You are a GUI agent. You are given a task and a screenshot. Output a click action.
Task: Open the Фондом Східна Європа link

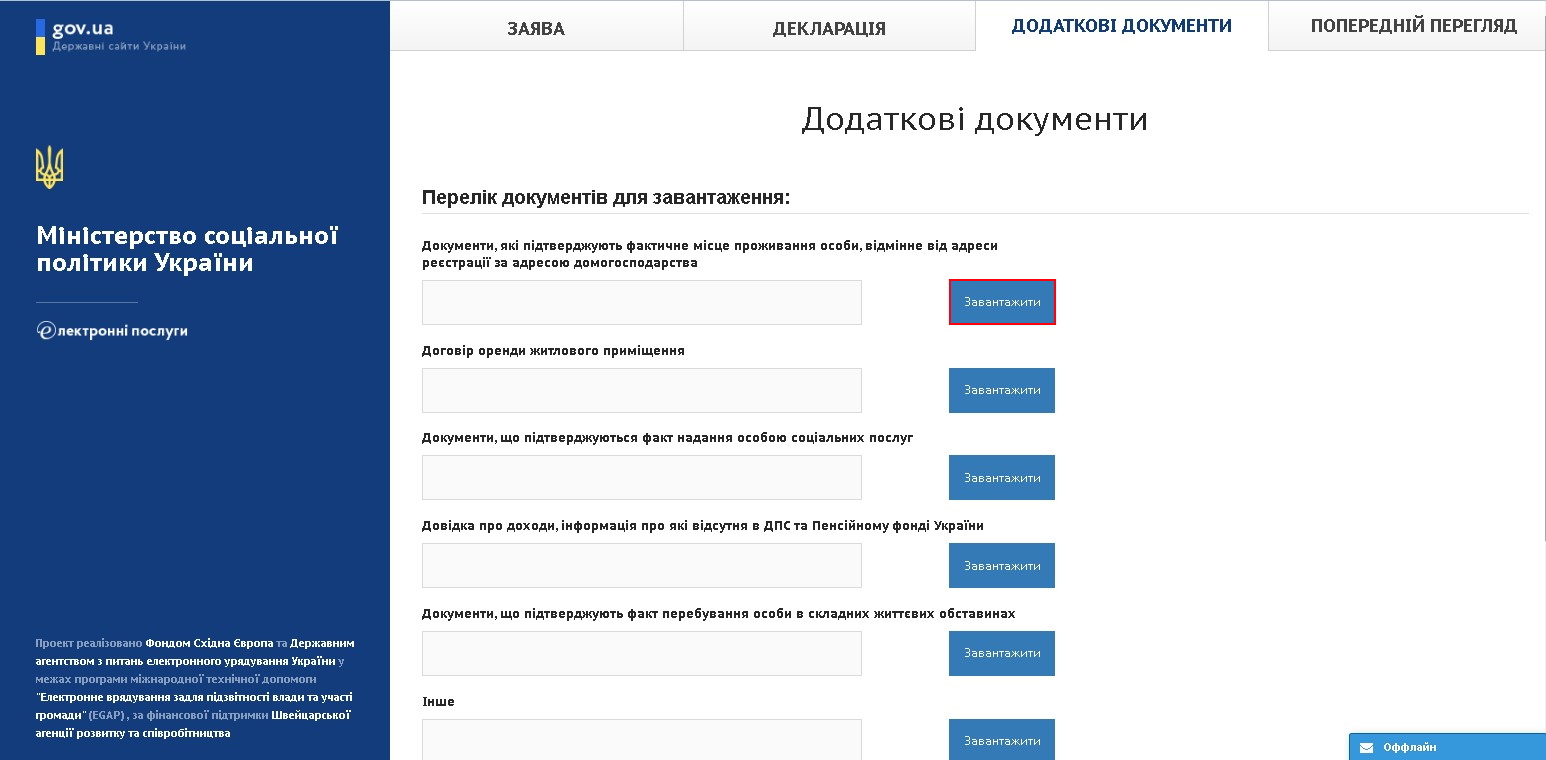click(x=209, y=643)
